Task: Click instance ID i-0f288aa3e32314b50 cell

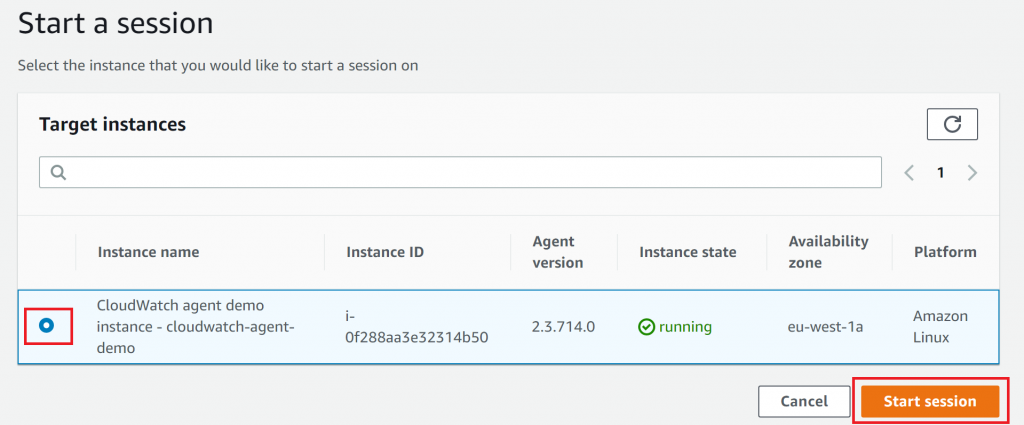Action: click(416, 327)
